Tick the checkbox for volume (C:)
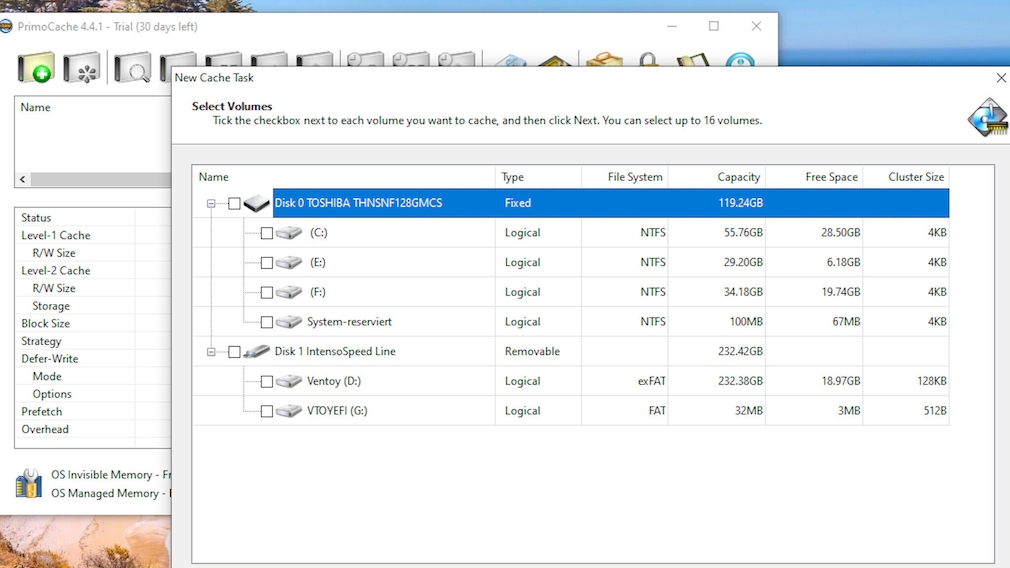The image size is (1010, 568). pyautogui.click(x=266, y=233)
